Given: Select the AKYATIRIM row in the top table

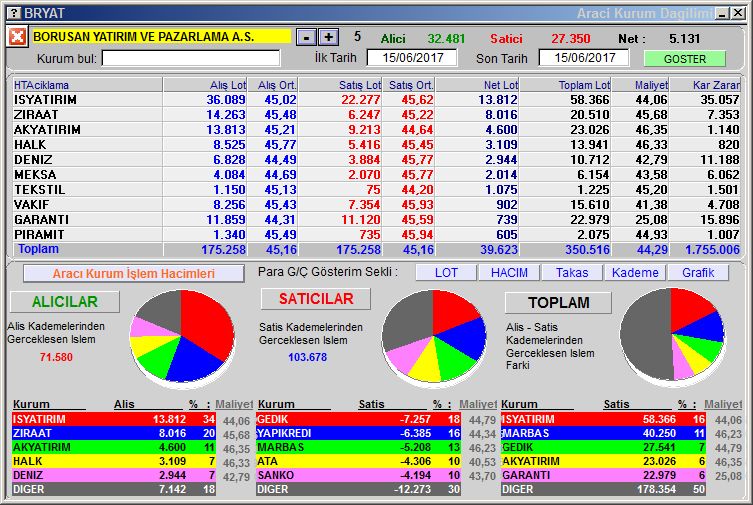Looking at the screenshot, I should click(x=376, y=130).
